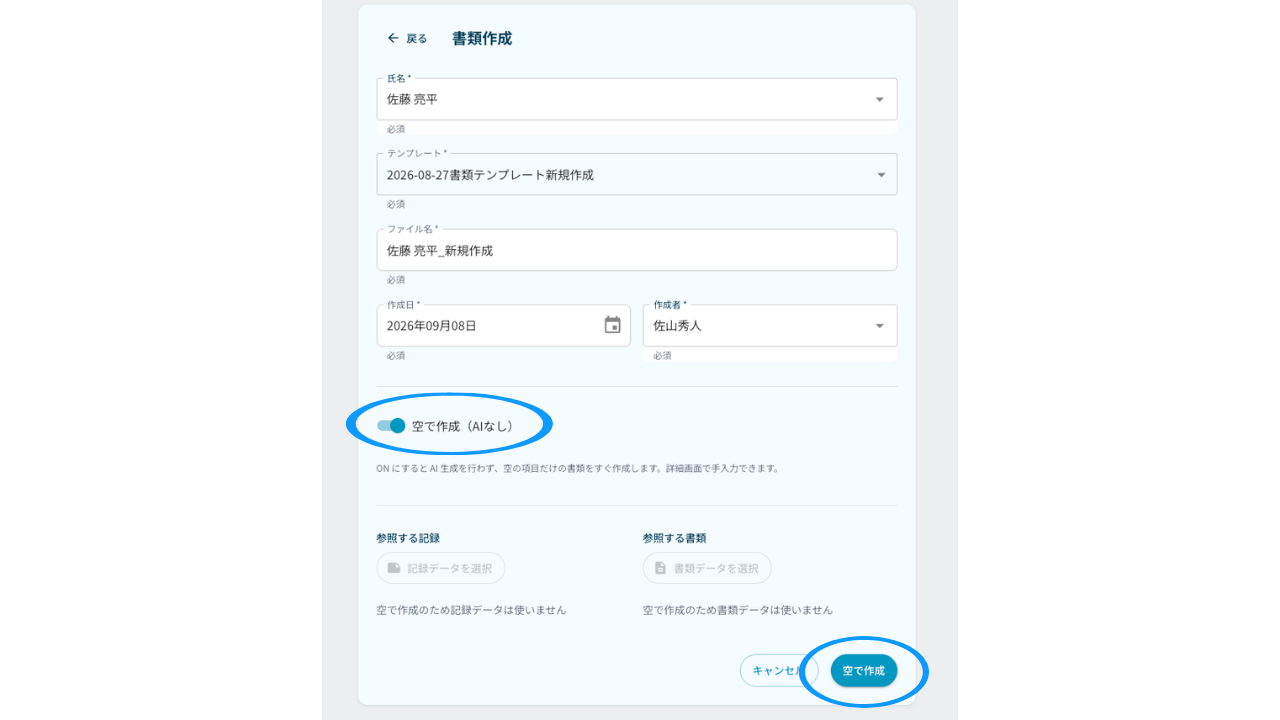This screenshot has height=720, width=1280.
Task: Click the record file icon in 記録データを選択
Action: click(x=394, y=568)
